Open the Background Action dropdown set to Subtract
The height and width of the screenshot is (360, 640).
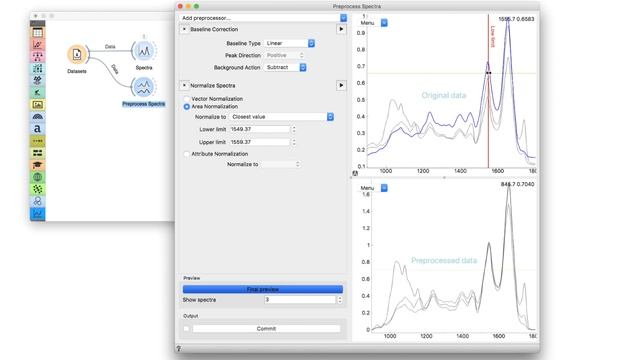pos(285,67)
